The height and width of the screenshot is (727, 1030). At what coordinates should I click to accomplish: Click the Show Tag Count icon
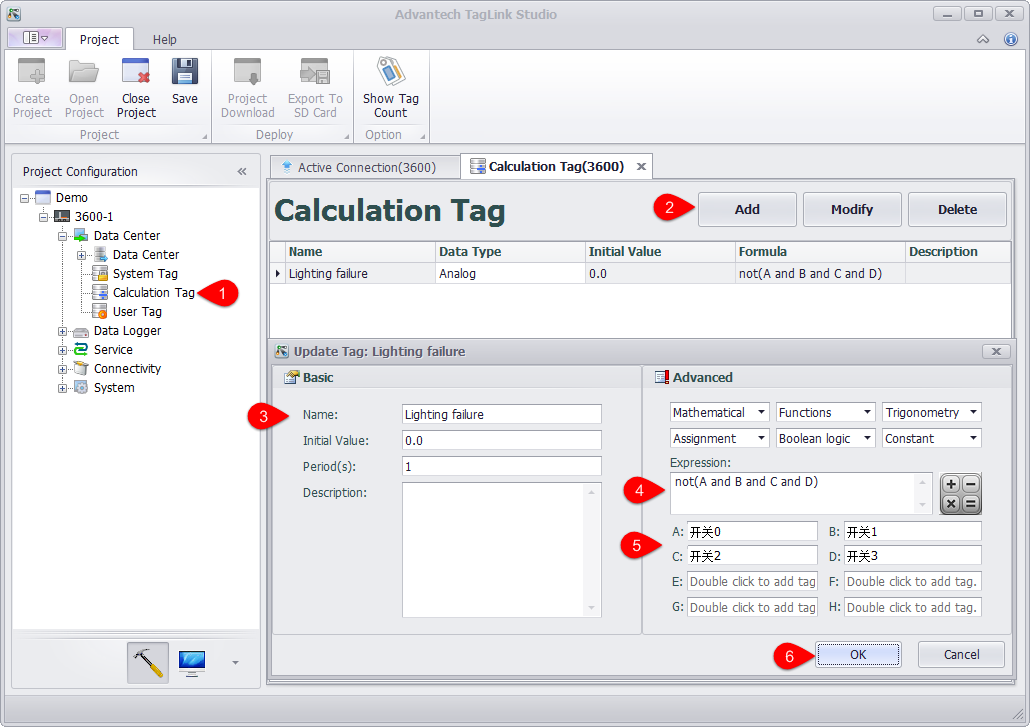tap(390, 74)
